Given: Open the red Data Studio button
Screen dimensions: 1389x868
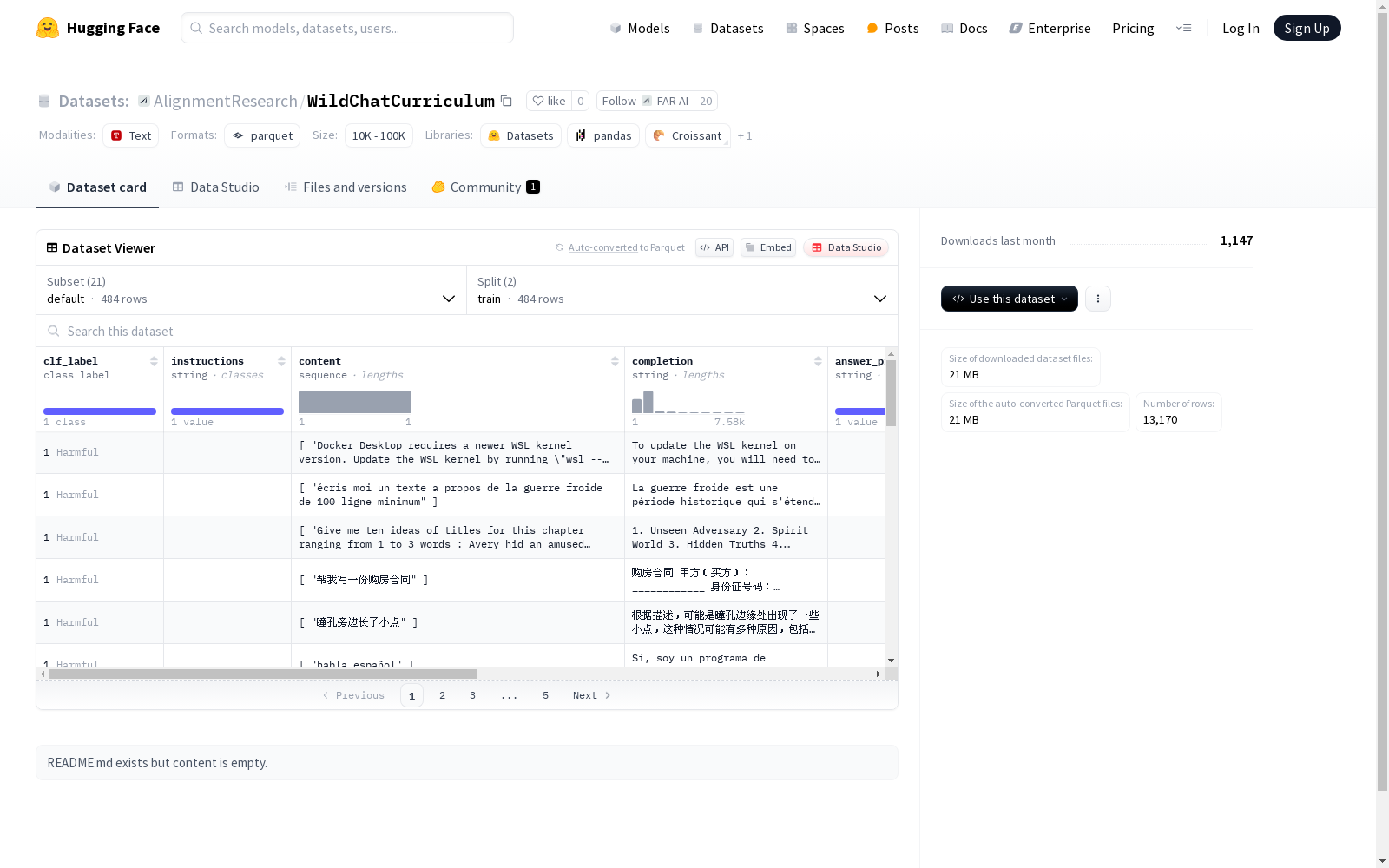Looking at the screenshot, I should pos(846,247).
